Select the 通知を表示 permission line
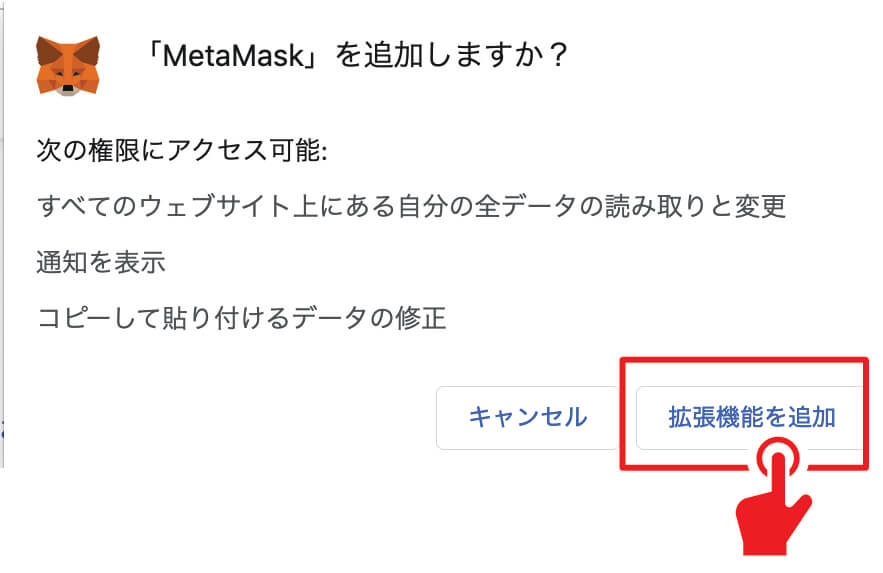The image size is (883, 573). click(101, 263)
